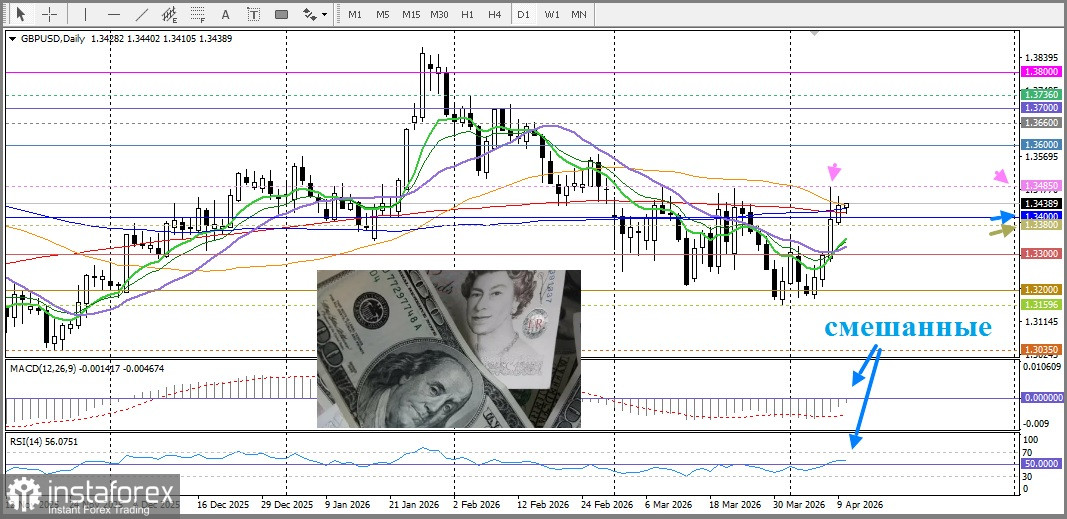1067x519 pixels.
Task: Click the 1.37360 price level tag
Action: click(1042, 95)
